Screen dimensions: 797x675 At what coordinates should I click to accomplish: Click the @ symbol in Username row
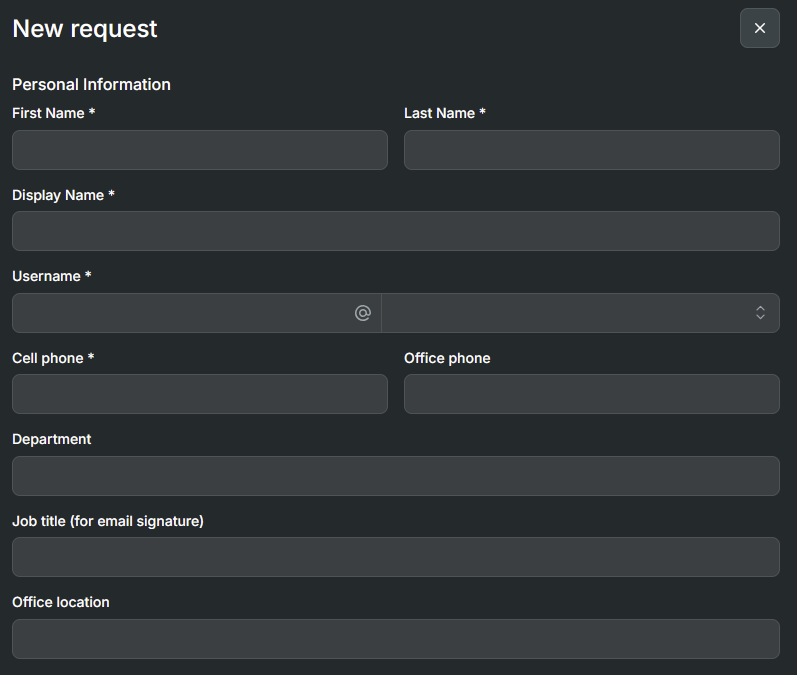coord(362,313)
